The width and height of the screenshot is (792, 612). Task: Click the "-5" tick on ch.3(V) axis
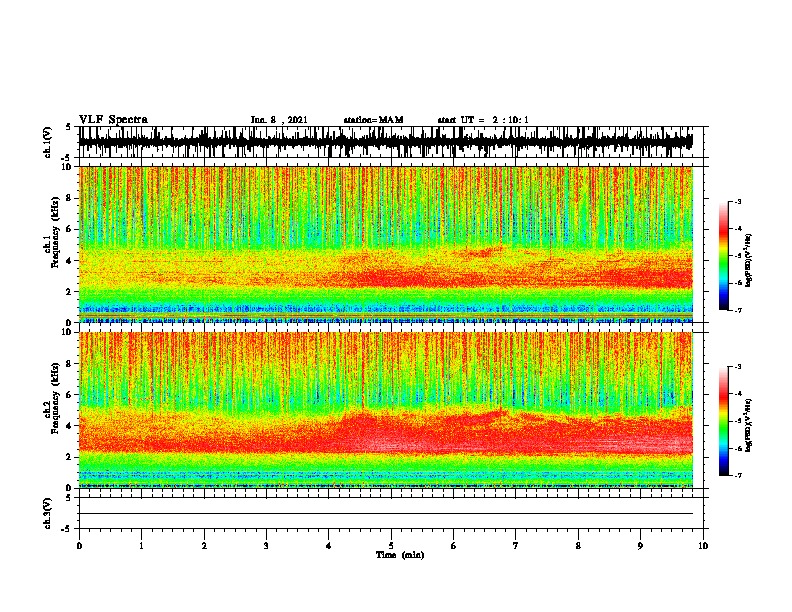click(67, 529)
